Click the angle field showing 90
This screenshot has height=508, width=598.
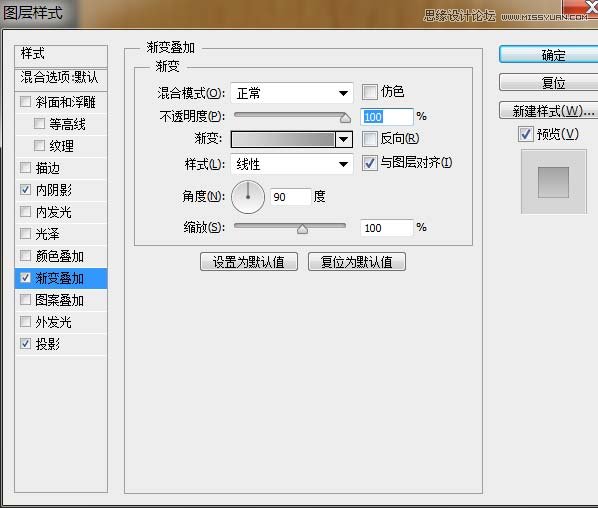click(291, 197)
